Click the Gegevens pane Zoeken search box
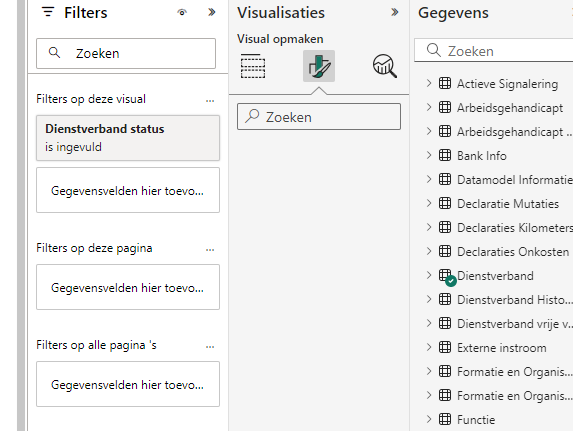The image size is (573, 431). click(x=494, y=51)
